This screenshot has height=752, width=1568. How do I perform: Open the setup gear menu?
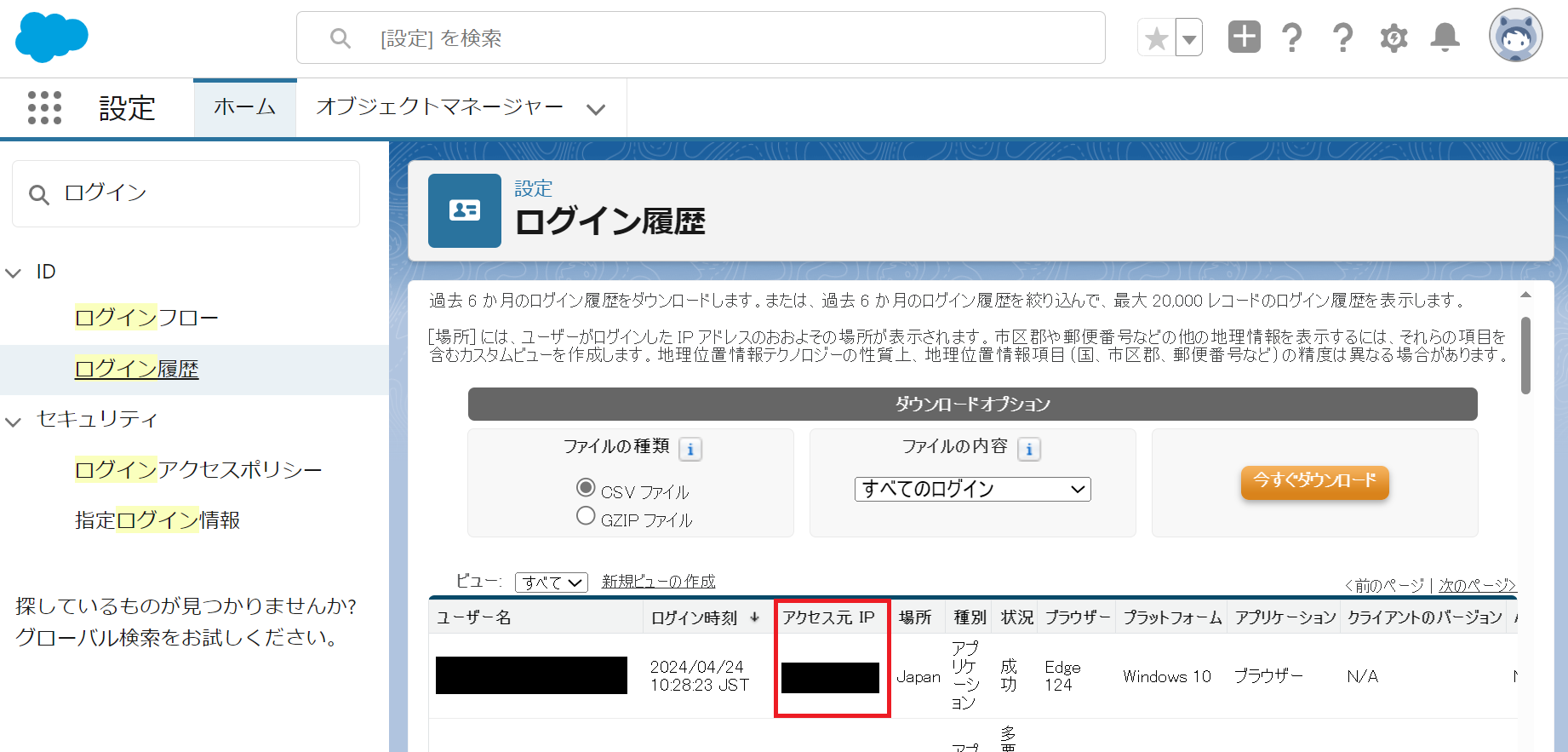(x=1393, y=38)
